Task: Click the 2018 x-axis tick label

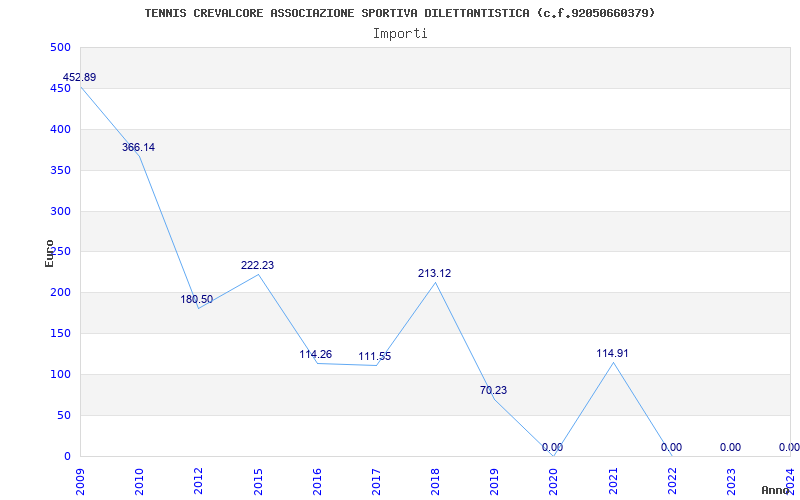Action: (x=435, y=481)
